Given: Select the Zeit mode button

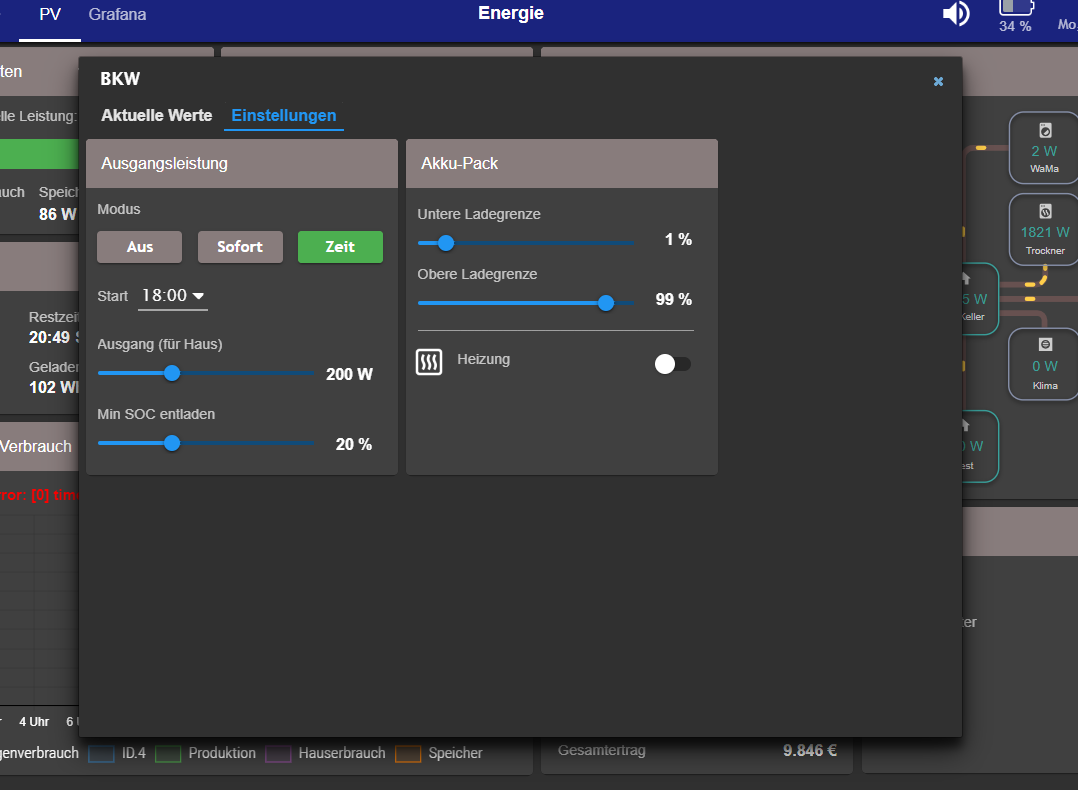Looking at the screenshot, I should [340, 247].
